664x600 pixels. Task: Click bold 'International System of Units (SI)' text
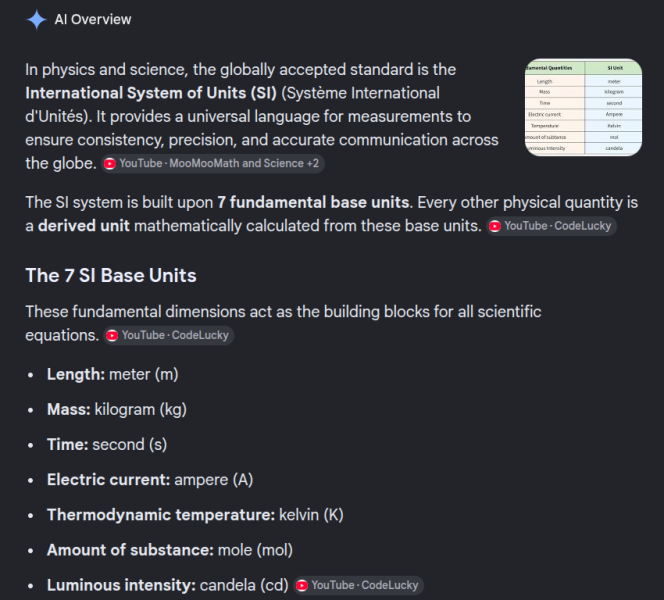(151, 93)
